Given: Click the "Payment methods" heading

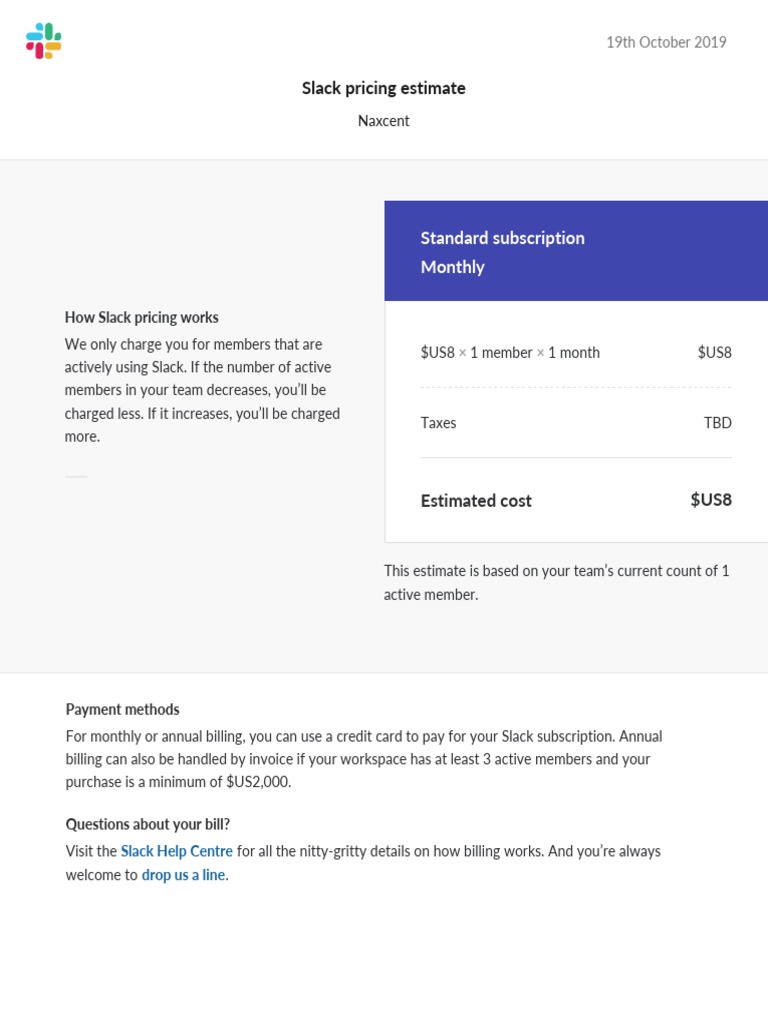Looking at the screenshot, I should point(122,709).
